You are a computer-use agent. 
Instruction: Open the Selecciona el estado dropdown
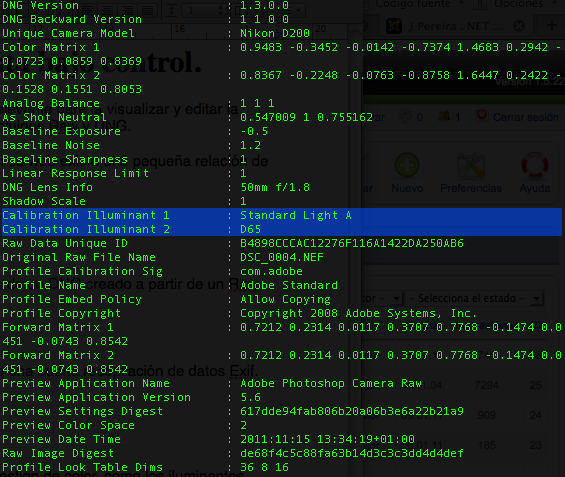click(x=474, y=299)
